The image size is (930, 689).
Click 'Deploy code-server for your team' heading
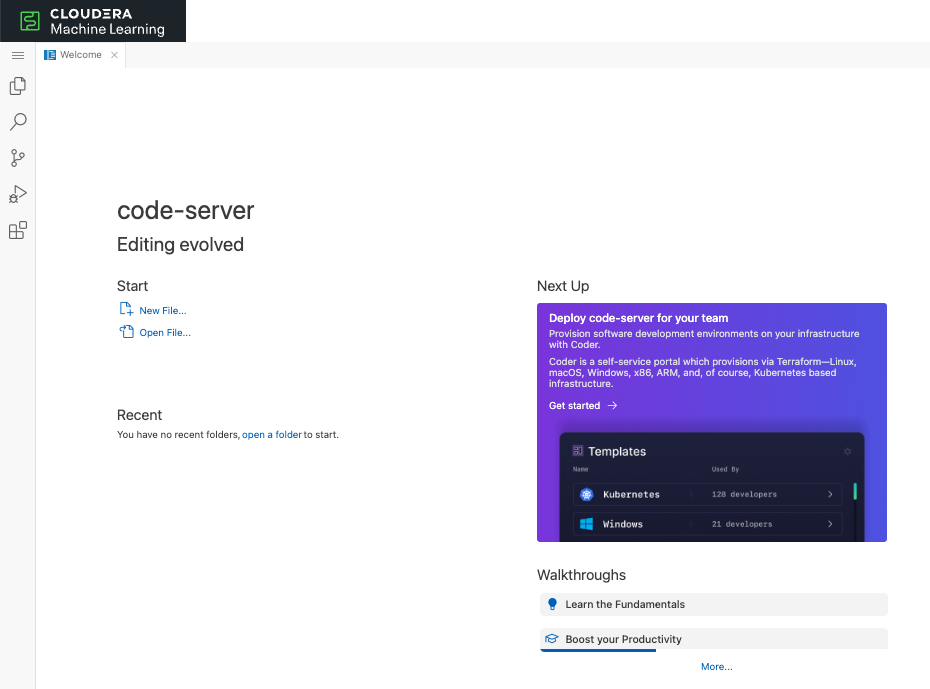point(638,318)
